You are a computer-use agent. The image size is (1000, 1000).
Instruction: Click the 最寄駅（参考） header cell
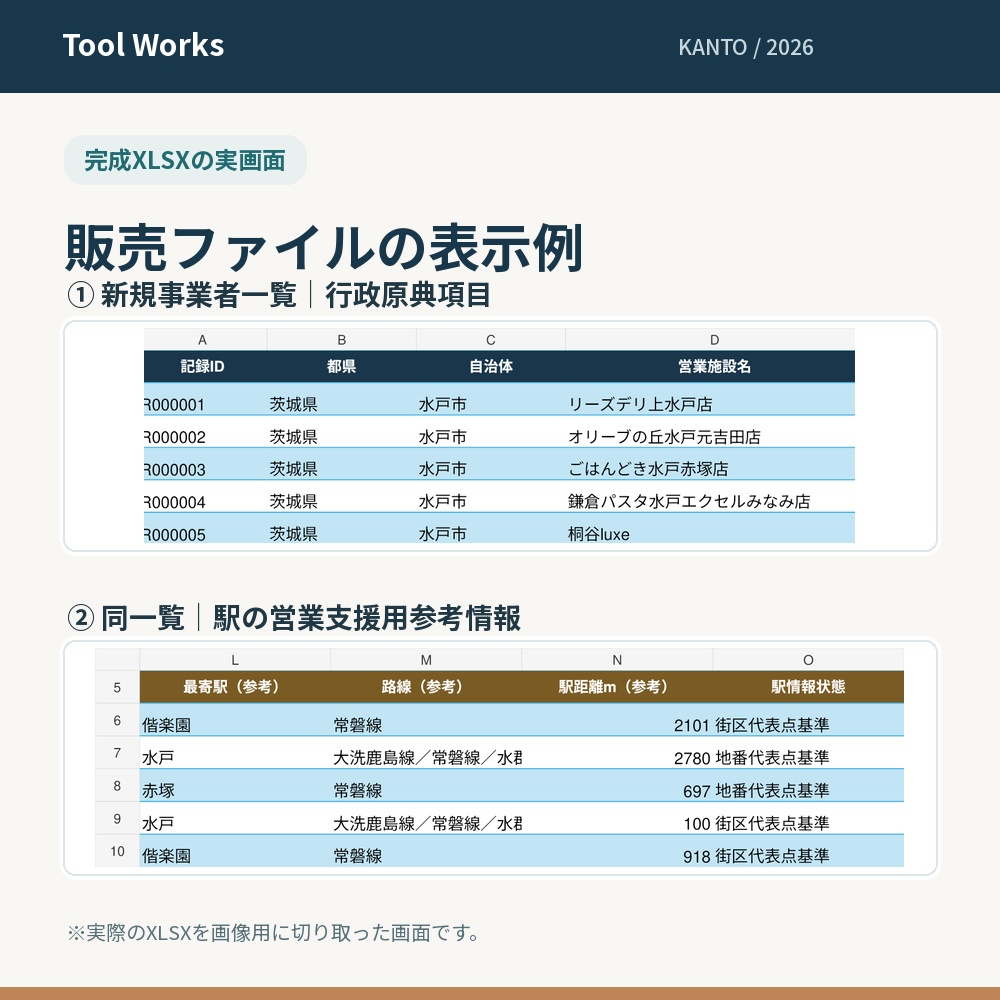pos(235,687)
